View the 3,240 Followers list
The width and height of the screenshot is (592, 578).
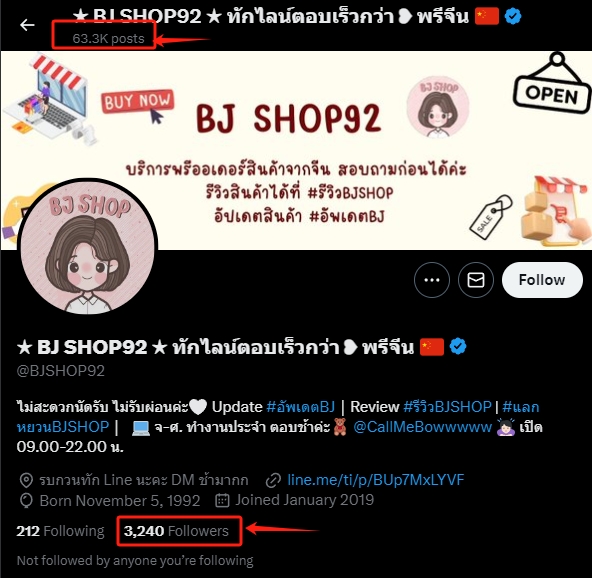pos(176,531)
